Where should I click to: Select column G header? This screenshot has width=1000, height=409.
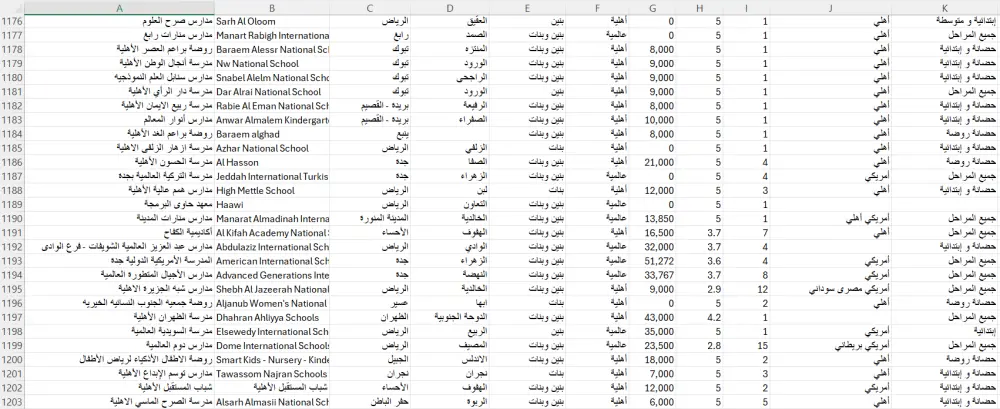[652, 8]
